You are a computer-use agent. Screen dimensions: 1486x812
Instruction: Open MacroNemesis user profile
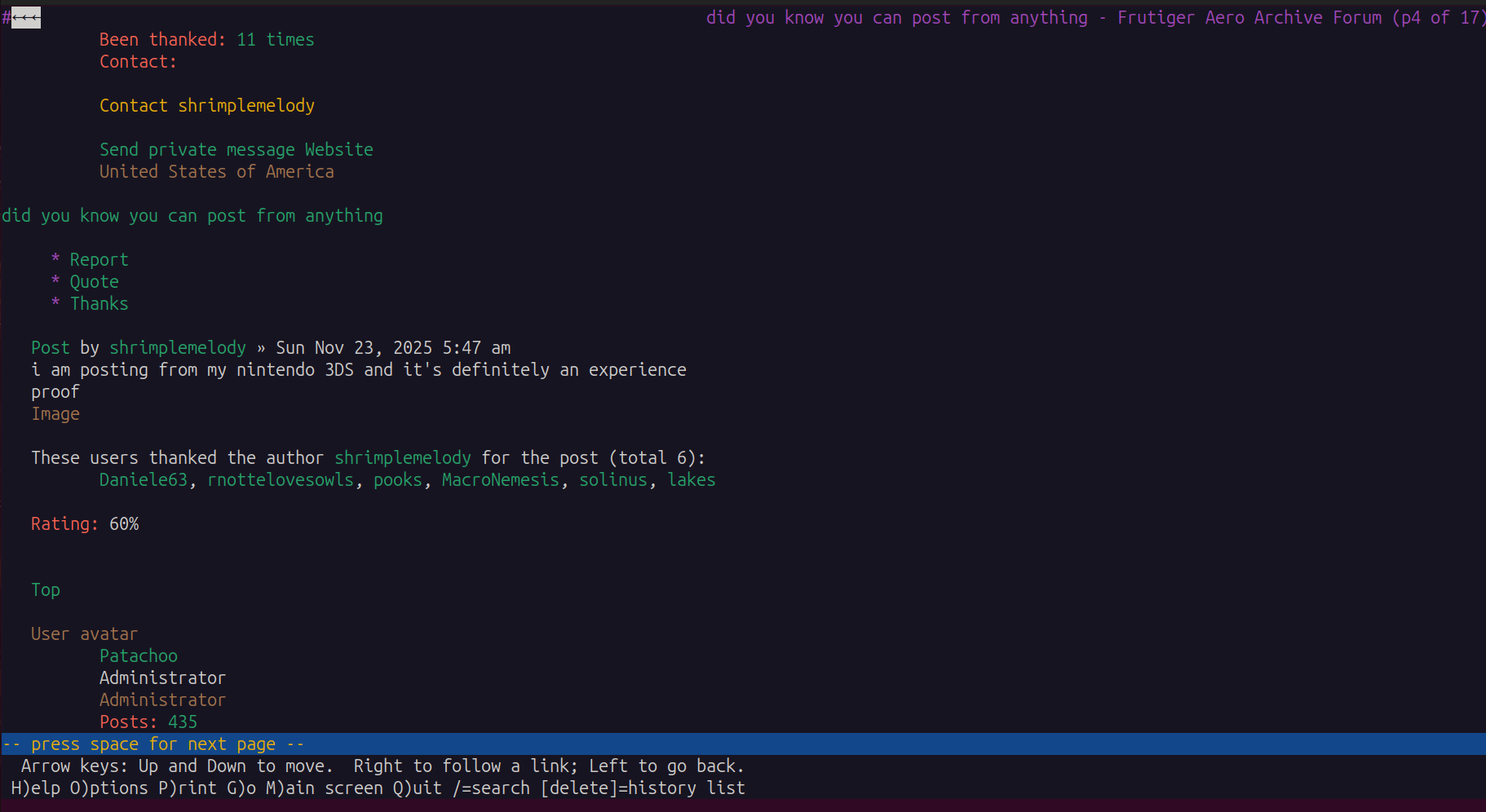[x=500, y=480]
